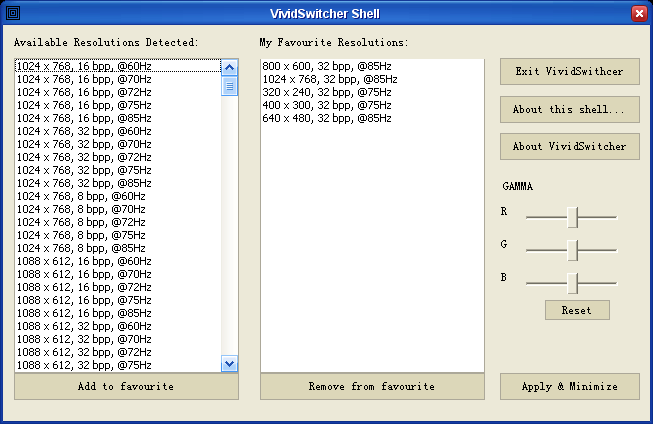The height and width of the screenshot is (424, 653).
Task: Select 1088 x 612, 16 bpp, @75Hz
Action: [118, 300]
